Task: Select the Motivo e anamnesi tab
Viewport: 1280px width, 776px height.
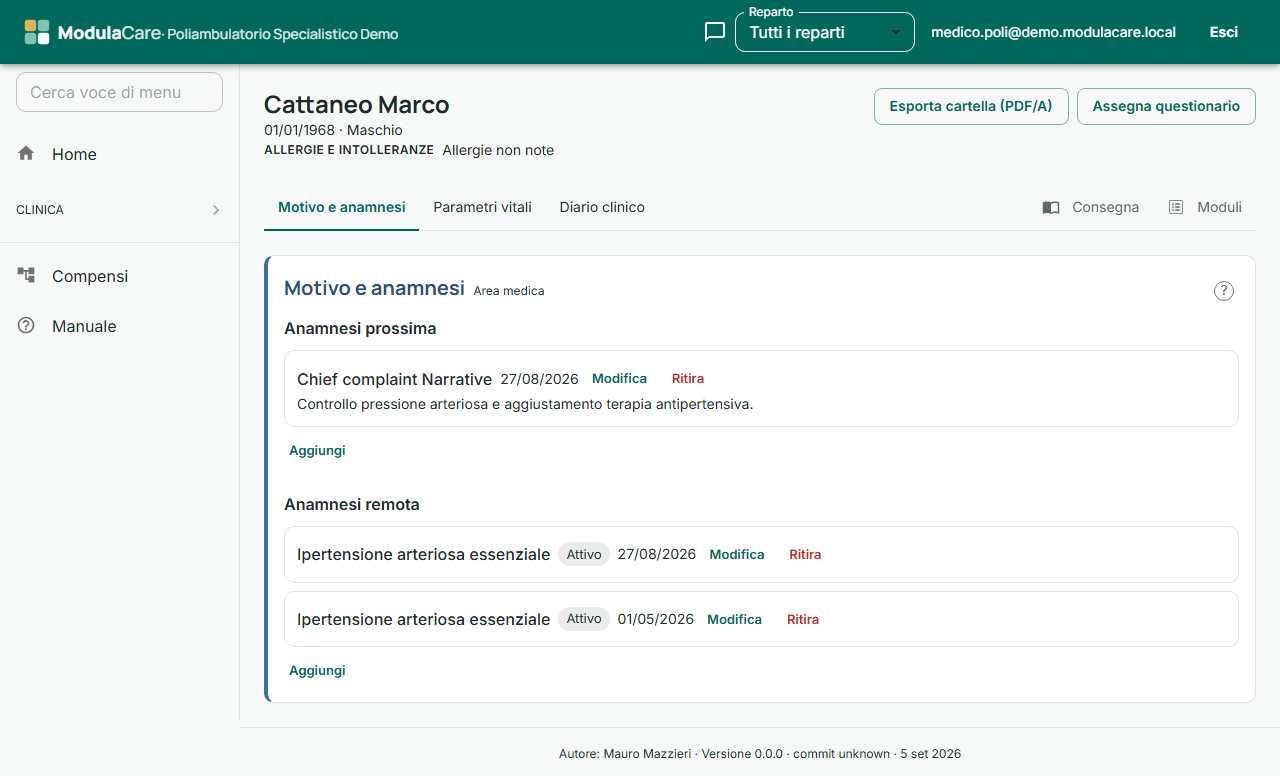Action: (x=342, y=207)
